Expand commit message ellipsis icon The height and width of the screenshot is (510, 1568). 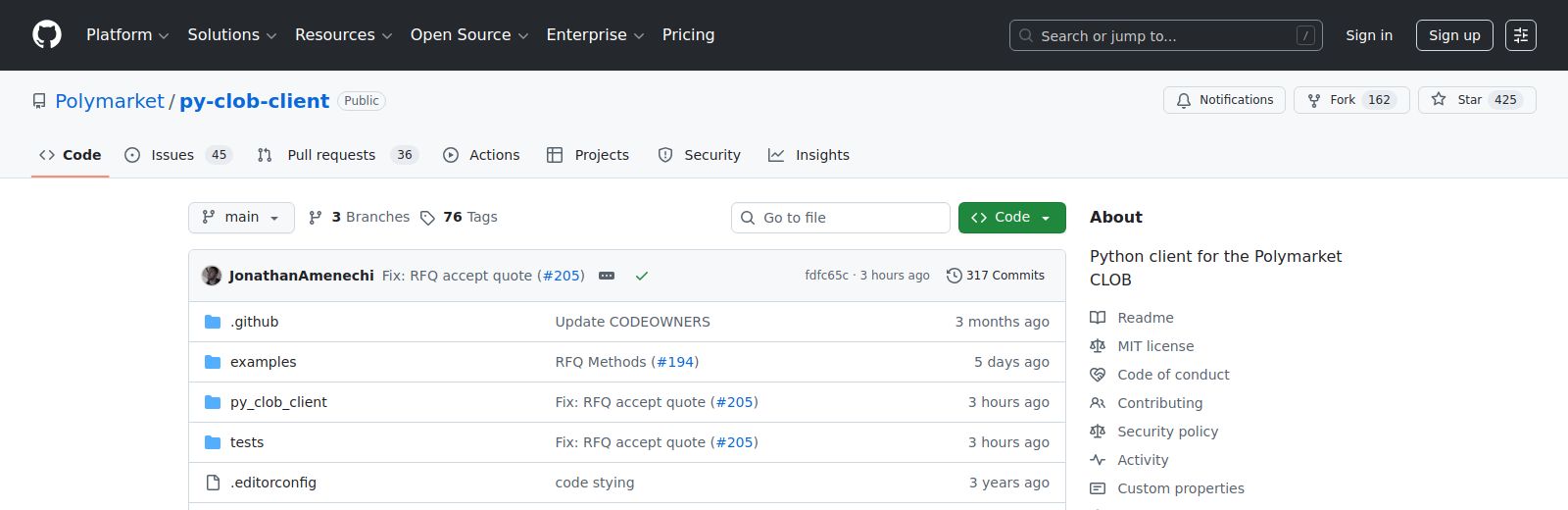[x=607, y=276]
